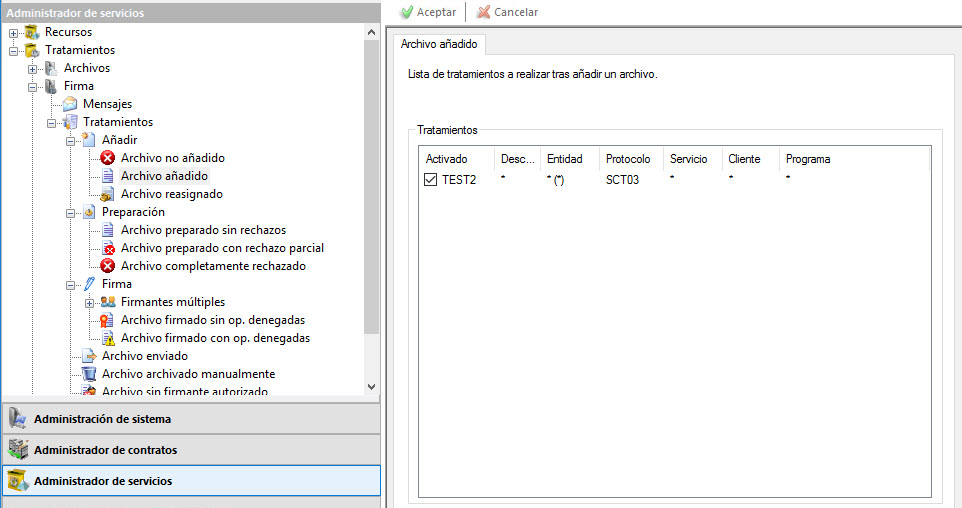Screen dimensions: 962x508
Task: Uncheck the TEST2 activated checkbox
Action: (431, 180)
